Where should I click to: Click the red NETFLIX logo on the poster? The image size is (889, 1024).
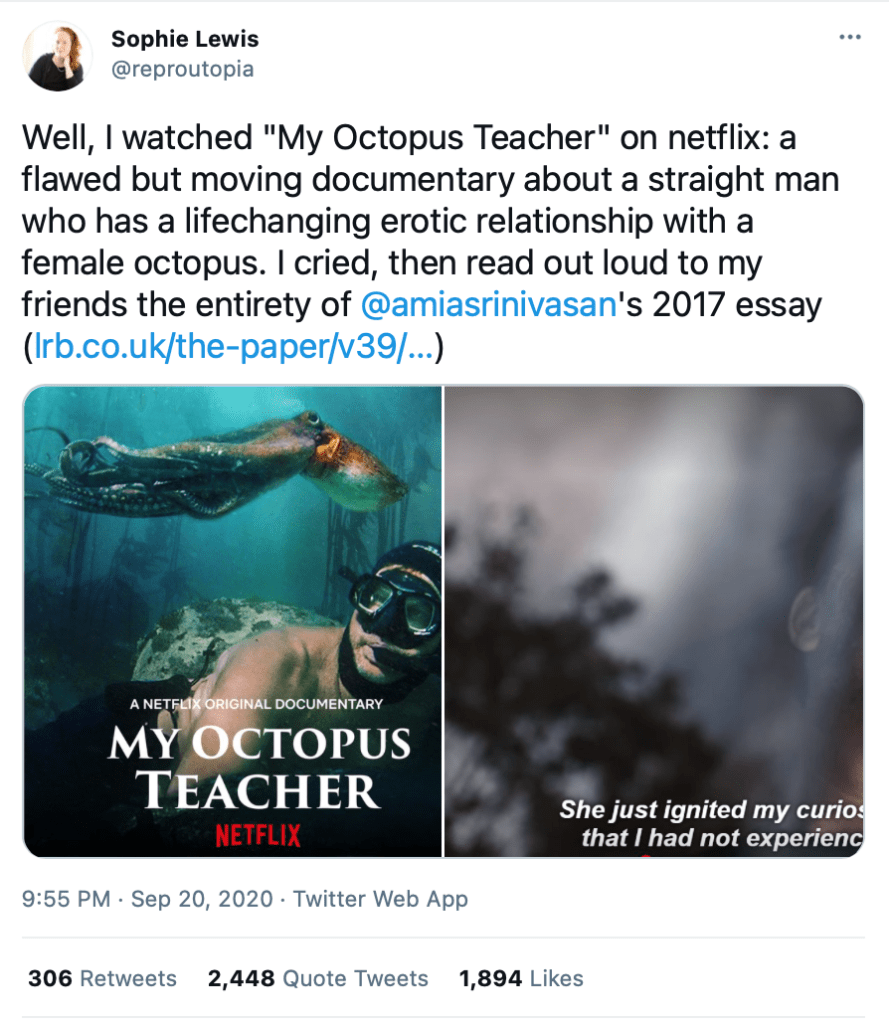click(258, 833)
